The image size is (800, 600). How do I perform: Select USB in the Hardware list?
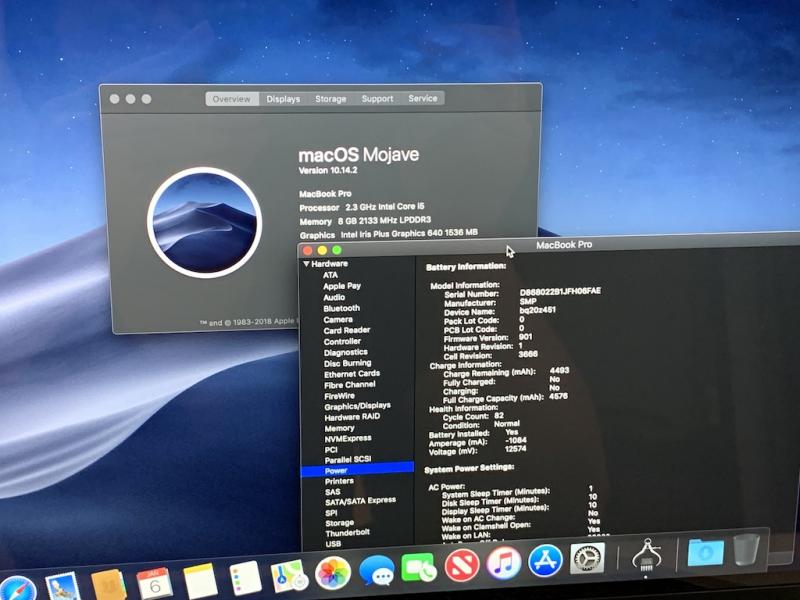[333, 544]
